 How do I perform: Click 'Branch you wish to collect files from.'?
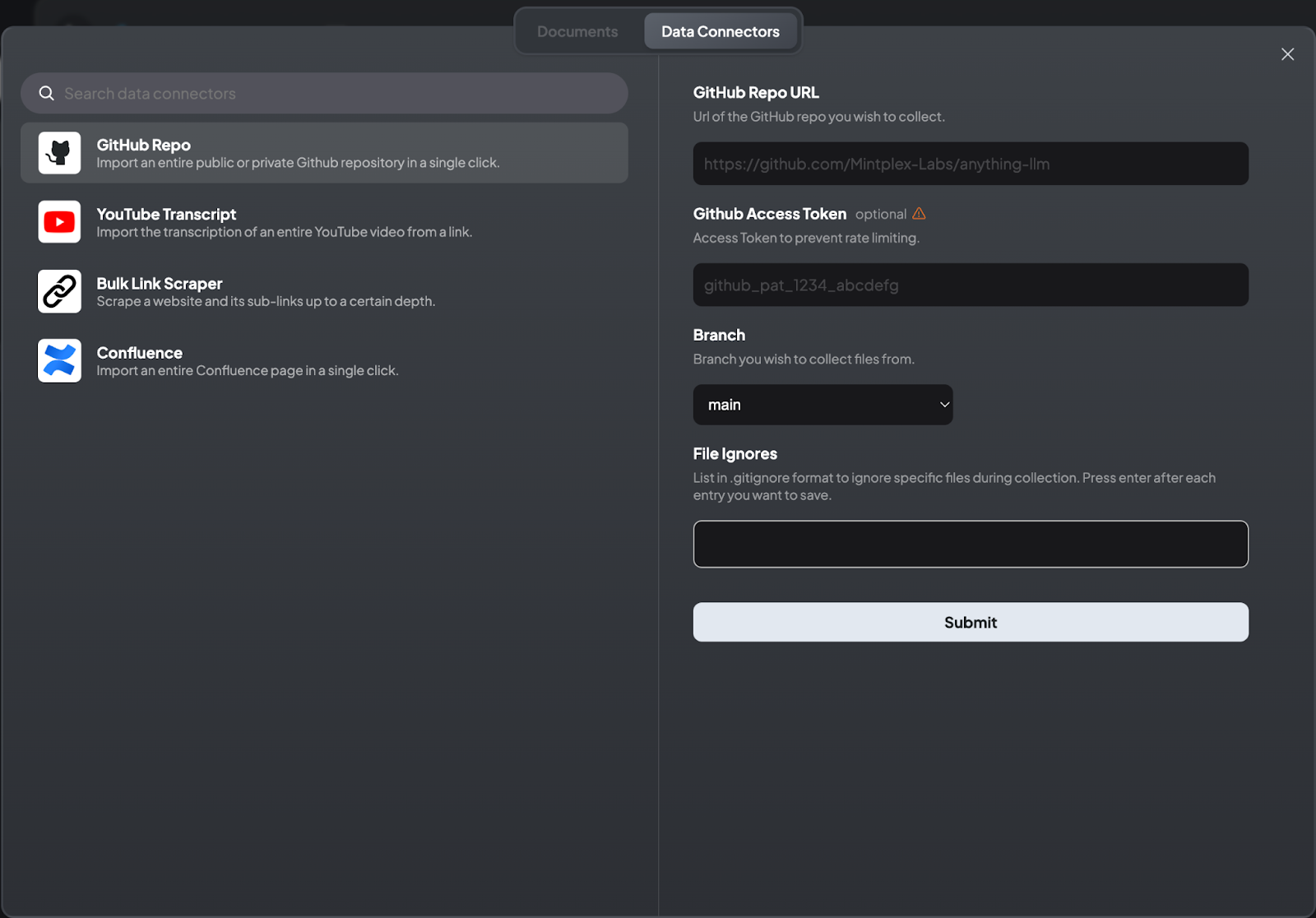tap(804, 359)
